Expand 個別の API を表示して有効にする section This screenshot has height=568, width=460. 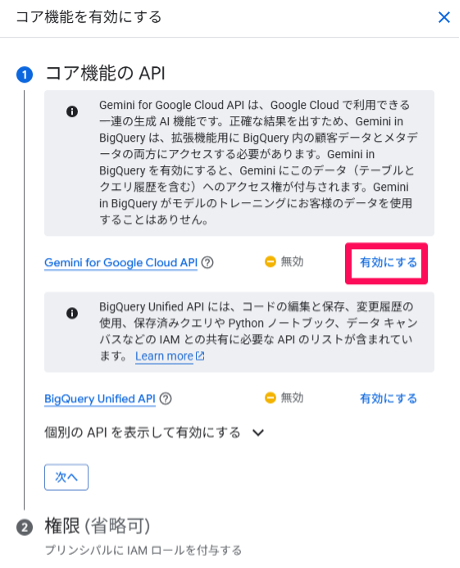click(x=154, y=433)
